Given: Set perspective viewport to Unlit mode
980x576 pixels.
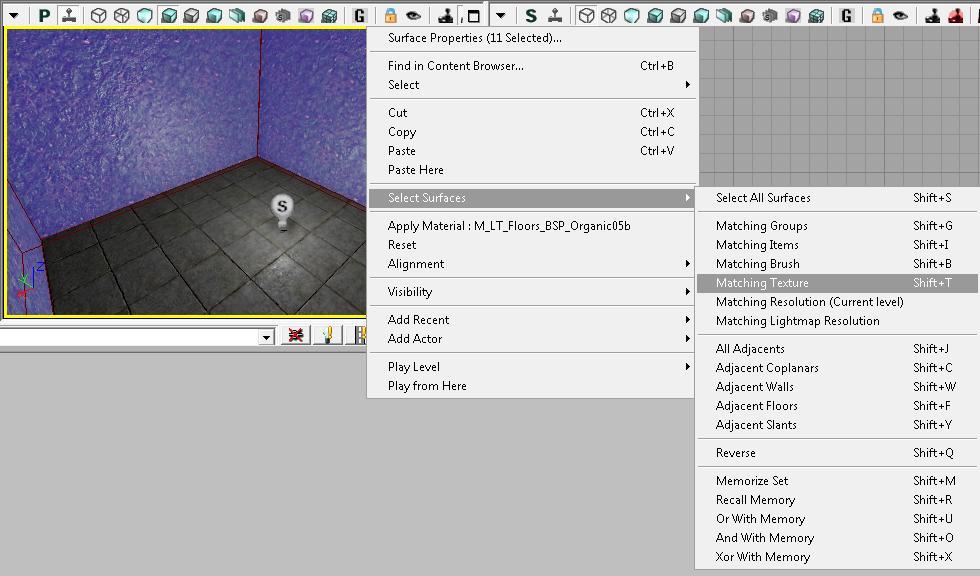Looking at the screenshot, I should tap(144, 16).
